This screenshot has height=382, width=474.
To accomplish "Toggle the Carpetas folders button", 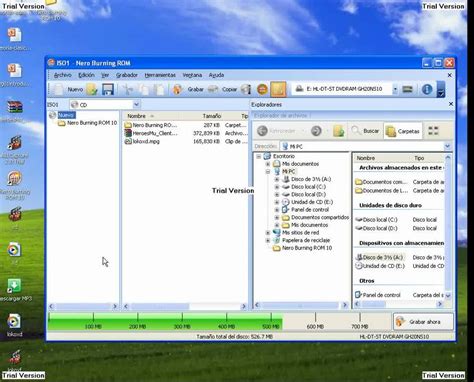I will 403,131.
